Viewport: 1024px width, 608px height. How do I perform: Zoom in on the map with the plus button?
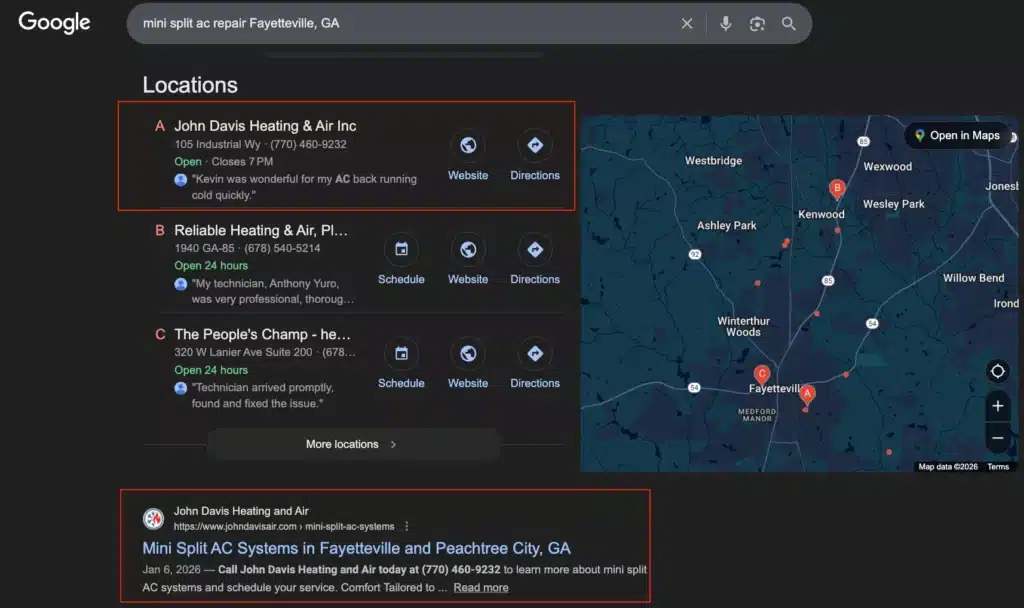(997, 406)
